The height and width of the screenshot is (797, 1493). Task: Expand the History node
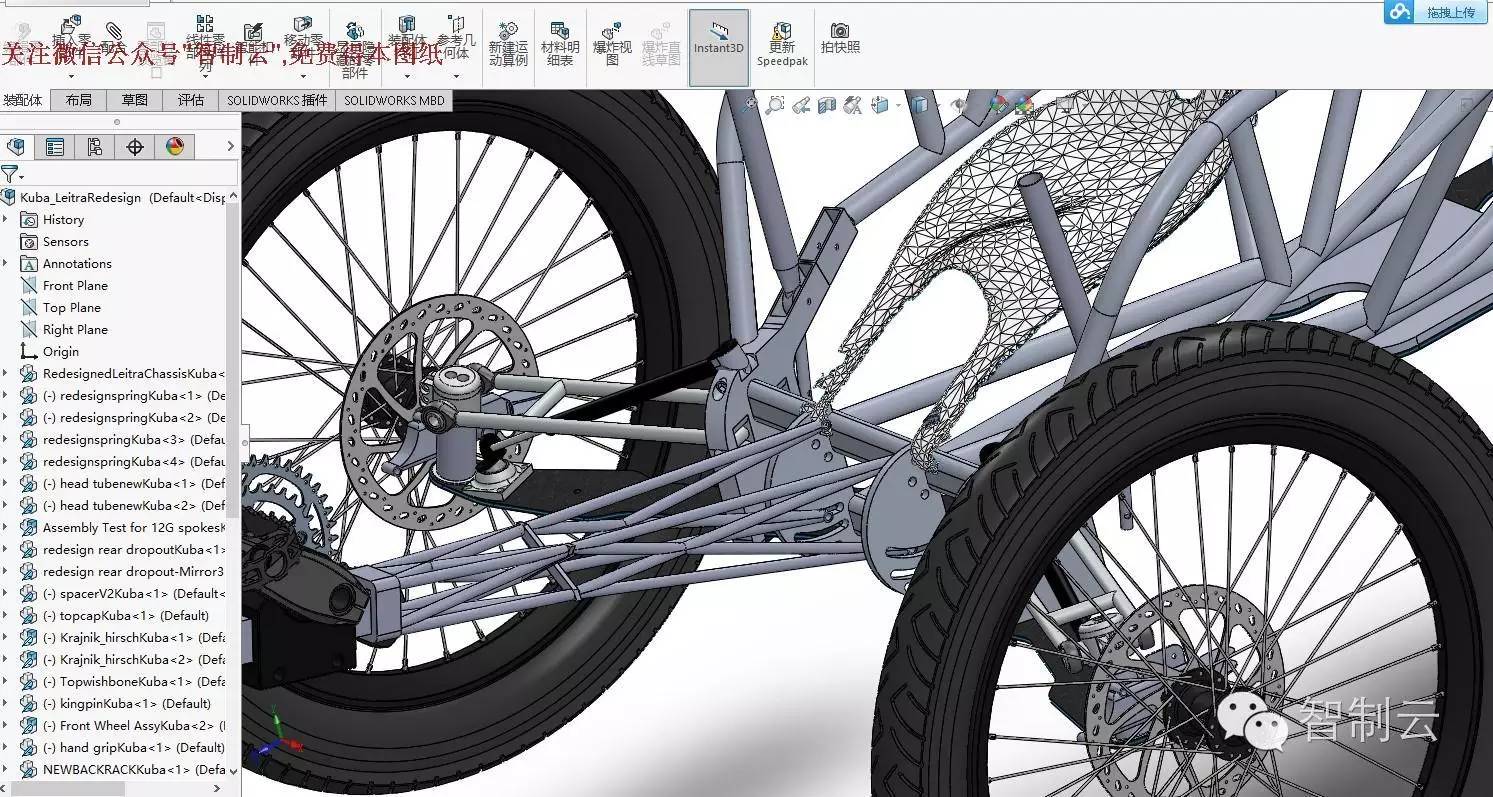point(6,220)
